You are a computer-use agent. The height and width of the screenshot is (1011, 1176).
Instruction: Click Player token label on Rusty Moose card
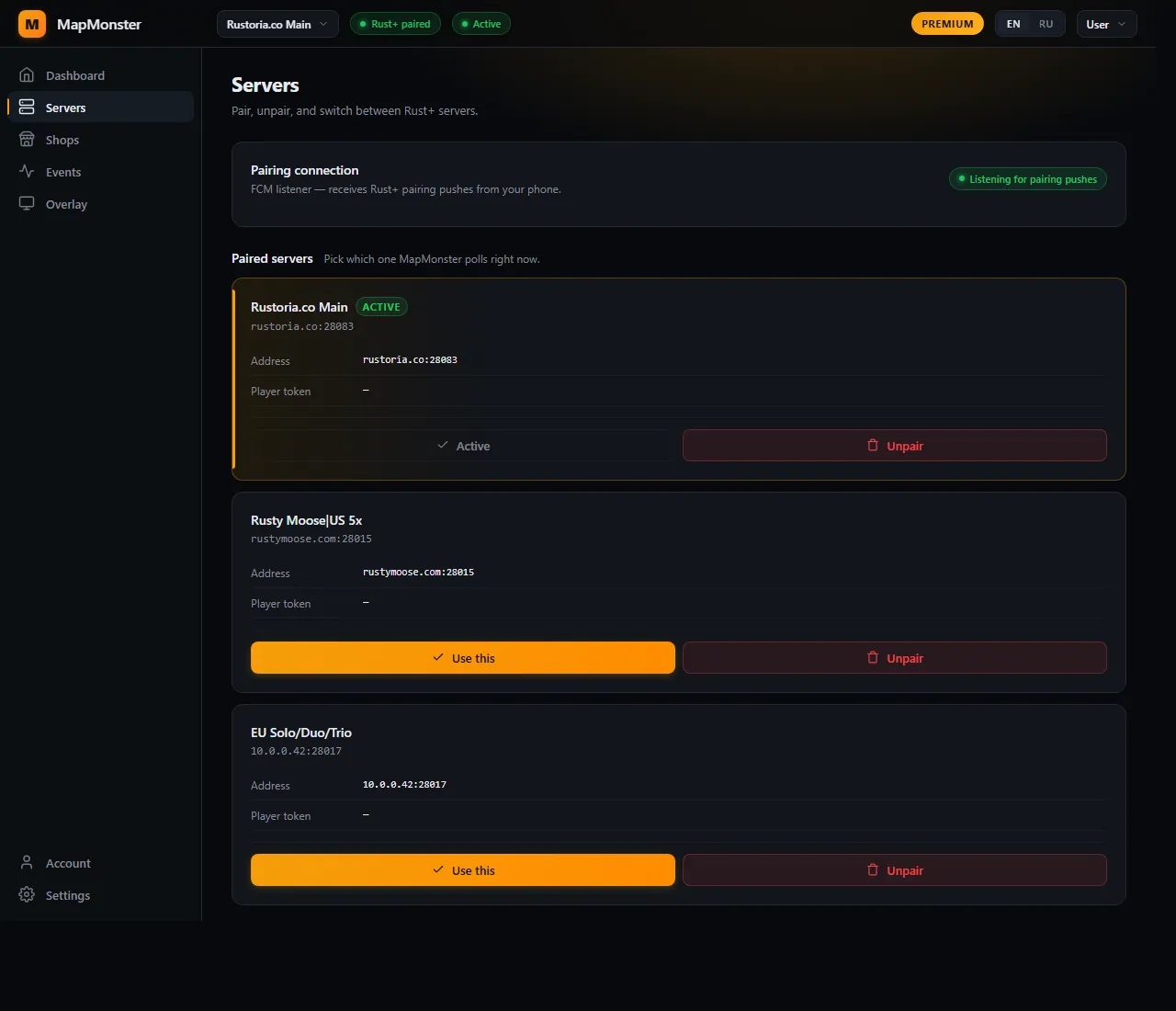tap(281, 604)
